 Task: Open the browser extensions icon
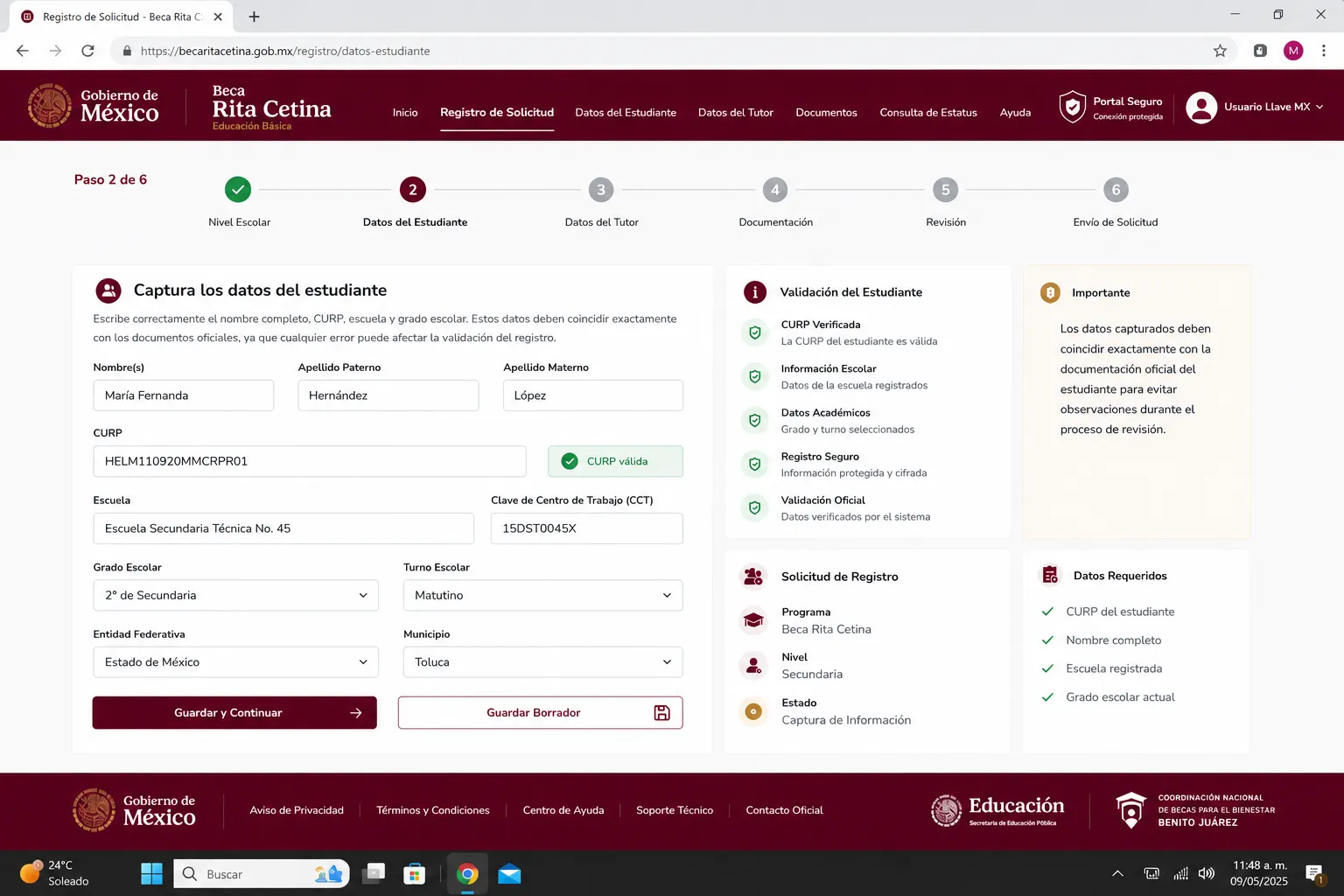1260,51
